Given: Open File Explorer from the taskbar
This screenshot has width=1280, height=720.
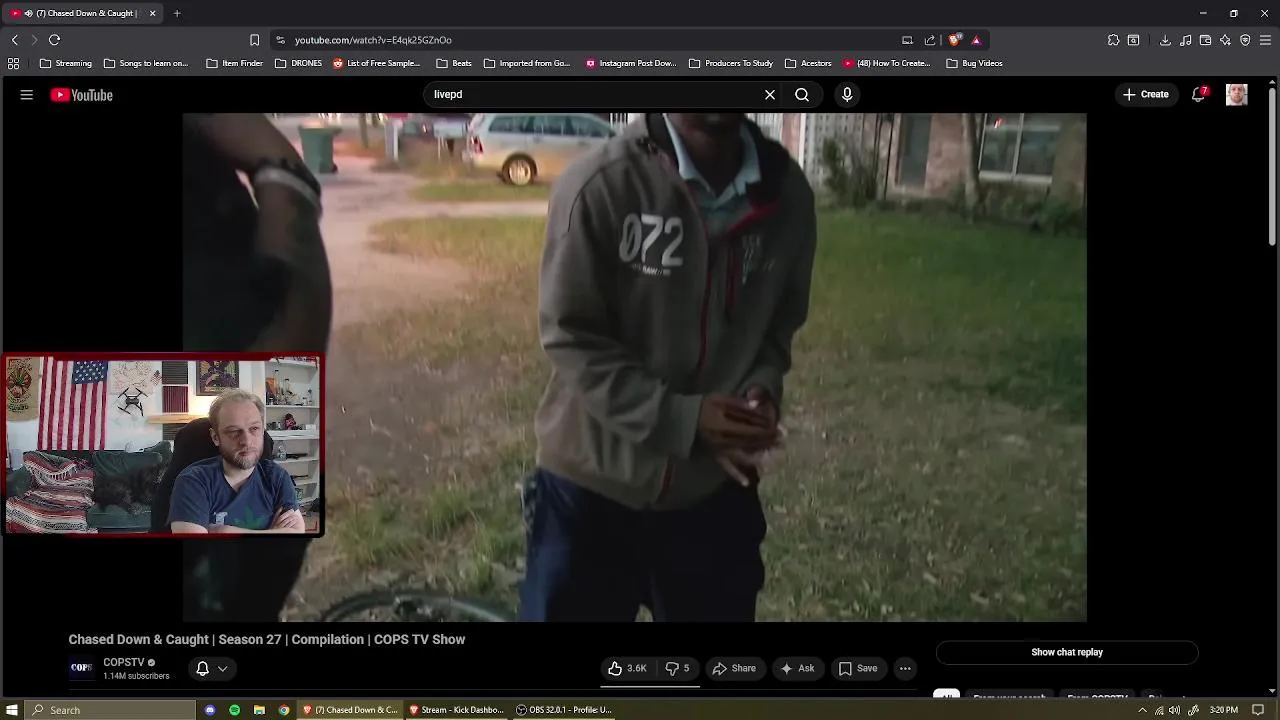Looking at the screenshot, I should tap(259, 710).
